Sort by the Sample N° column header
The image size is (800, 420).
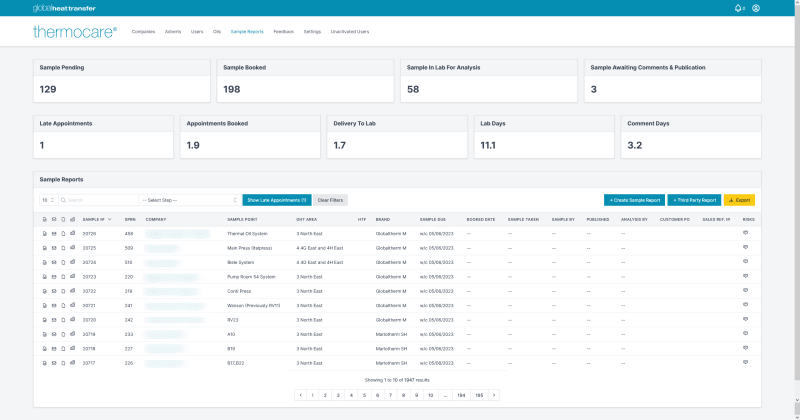96,219
